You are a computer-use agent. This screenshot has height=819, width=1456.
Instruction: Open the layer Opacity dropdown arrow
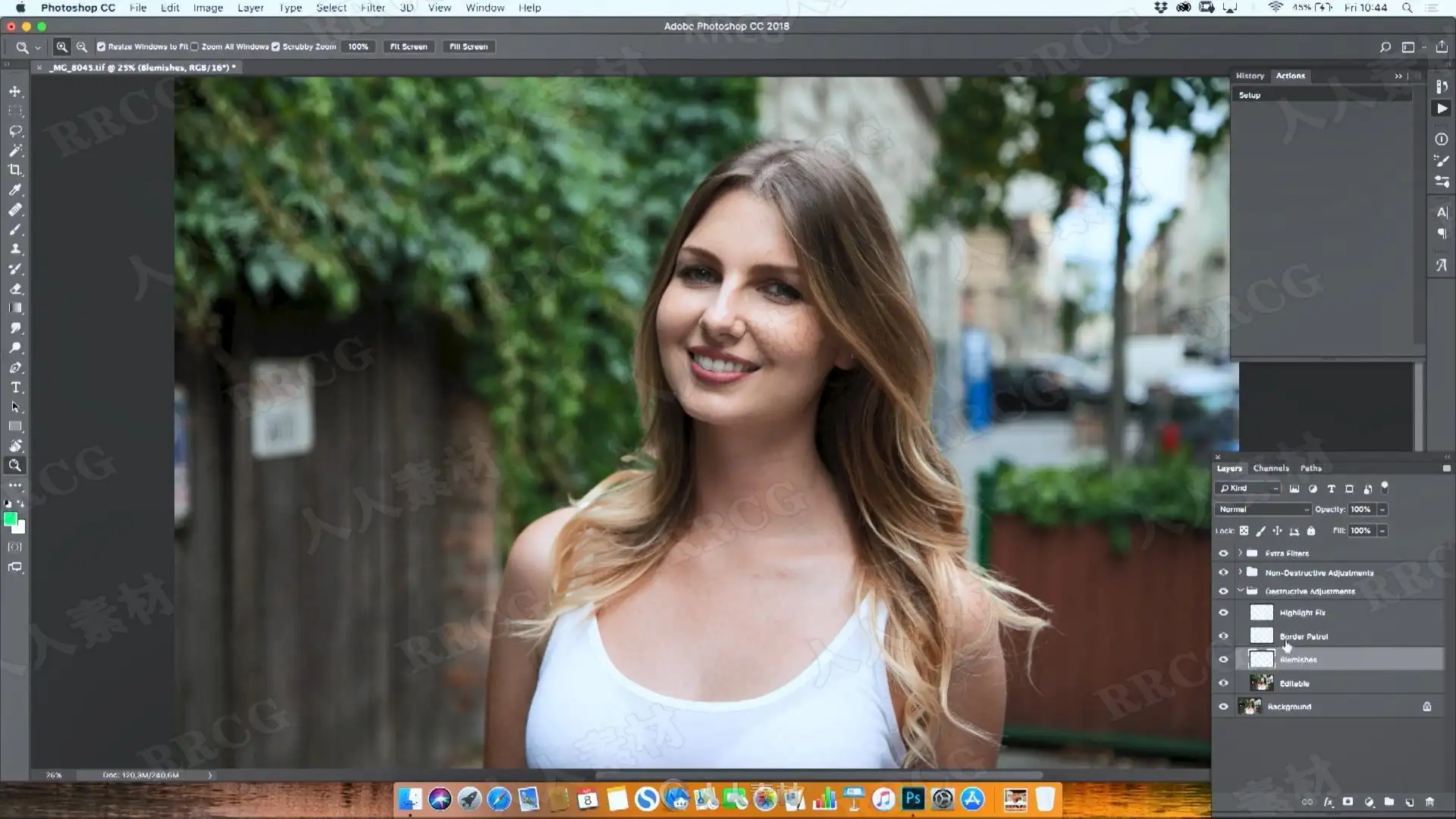(x=1382, y=510)
